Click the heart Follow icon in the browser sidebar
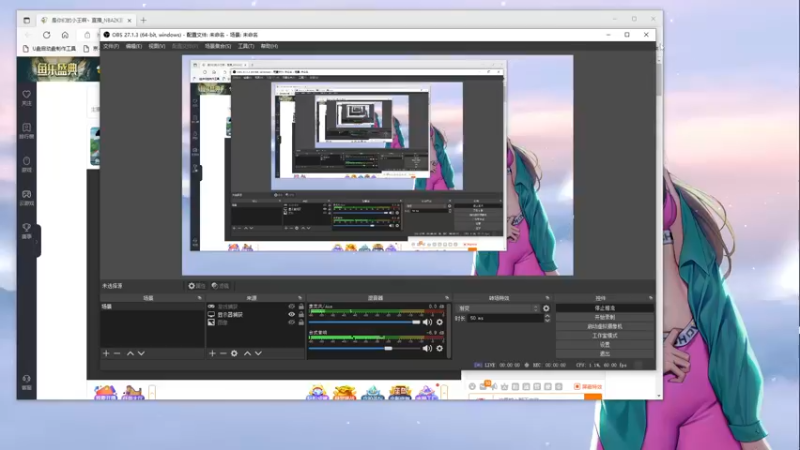Image resolution: width=800 pixels, height=450 pixels. pyautogui.click(x=27, y=94)
